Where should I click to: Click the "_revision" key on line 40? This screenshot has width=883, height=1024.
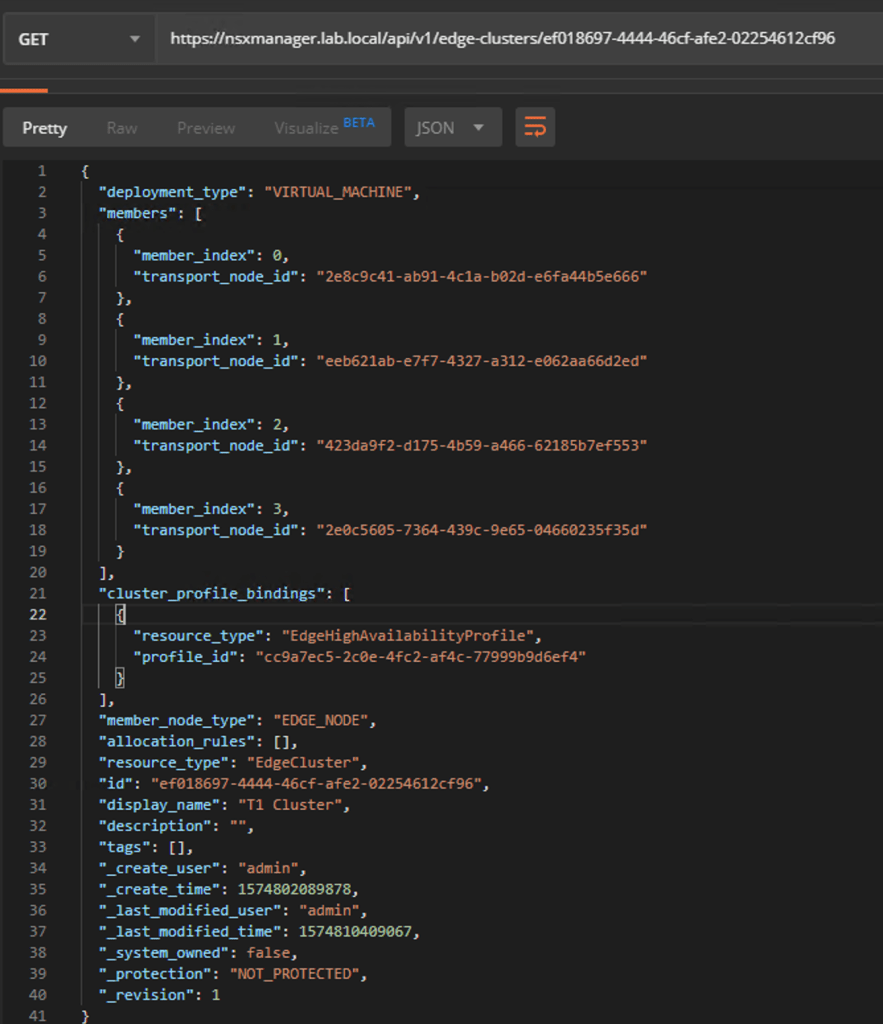point(145,994)
